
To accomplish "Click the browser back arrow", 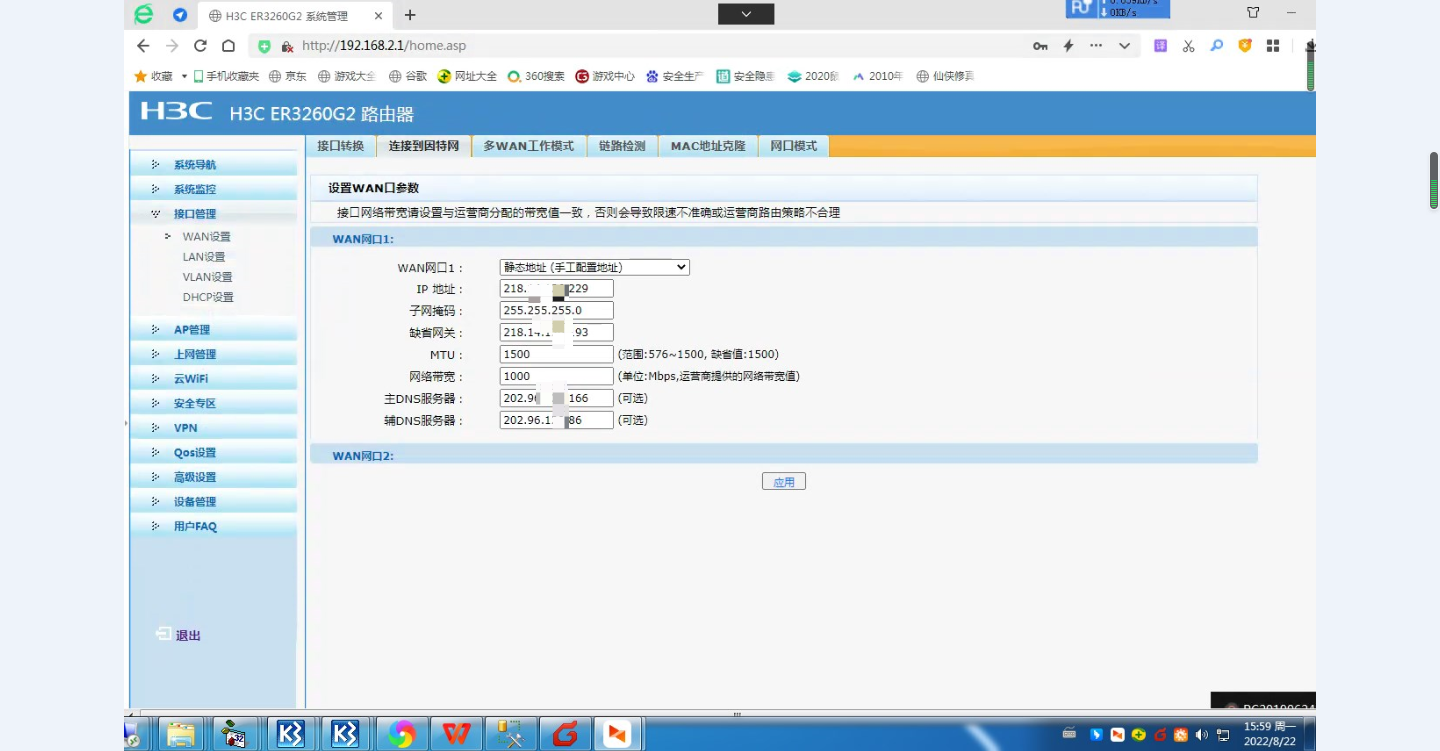I will point(143,46).
